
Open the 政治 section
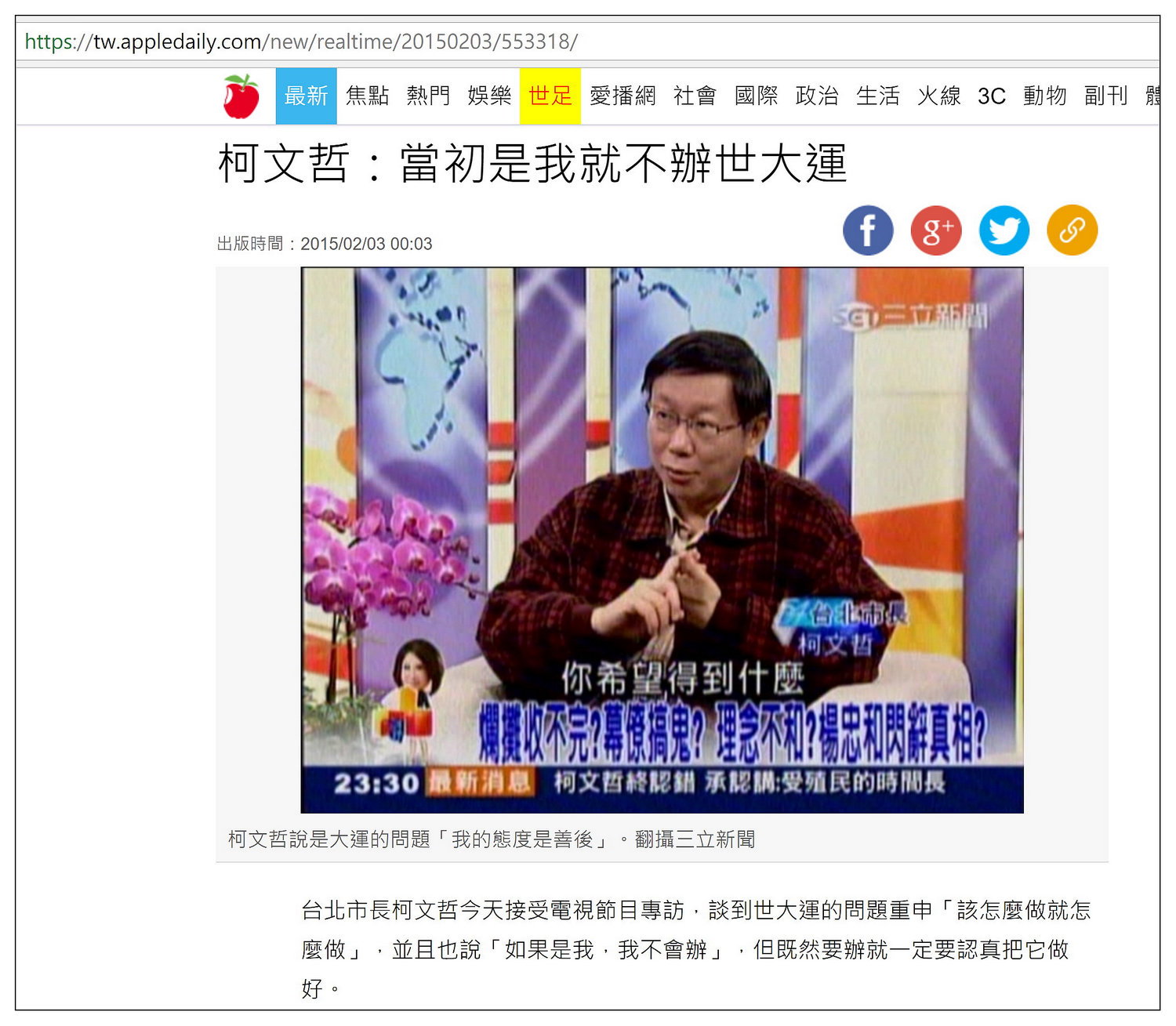(817, 96)
